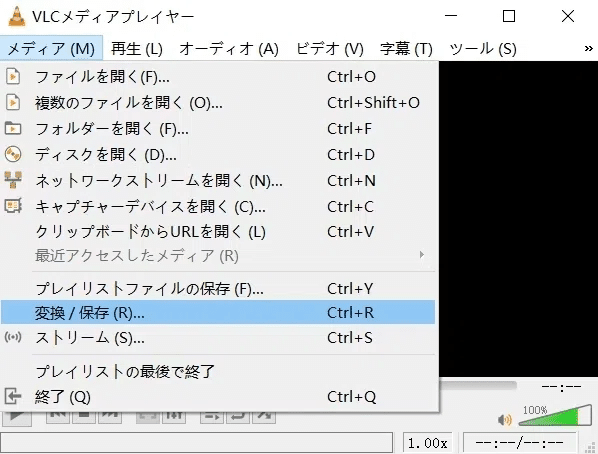This screenshot has height=454, width=598.
Task: Mute audio with the speaker icon
Action: point(505,420)
